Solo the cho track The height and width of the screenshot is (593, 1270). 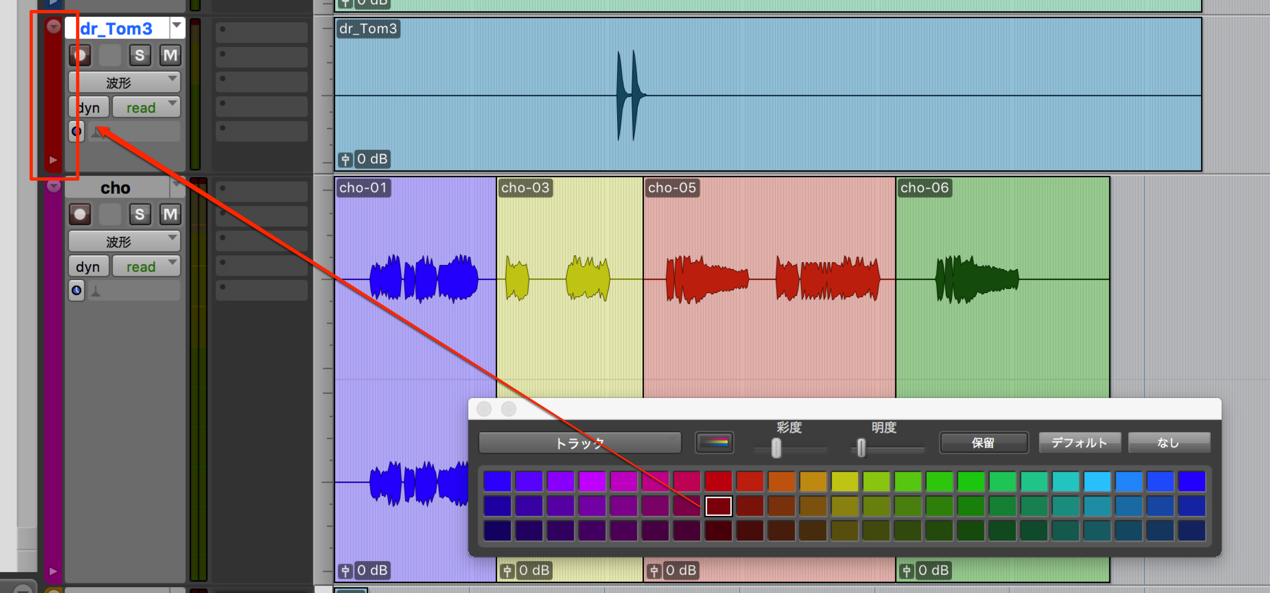click(x=140, y=214)
